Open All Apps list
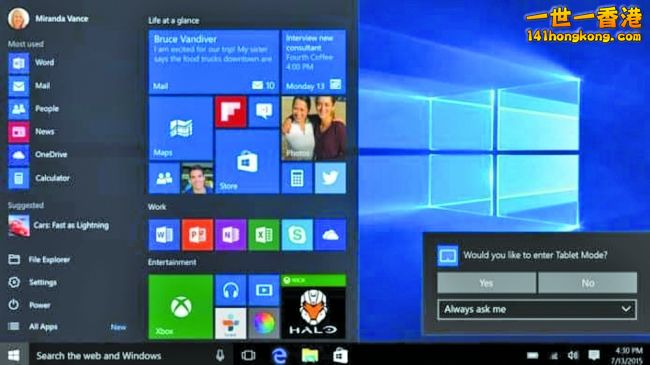650x365 pixels. (43, 327)
